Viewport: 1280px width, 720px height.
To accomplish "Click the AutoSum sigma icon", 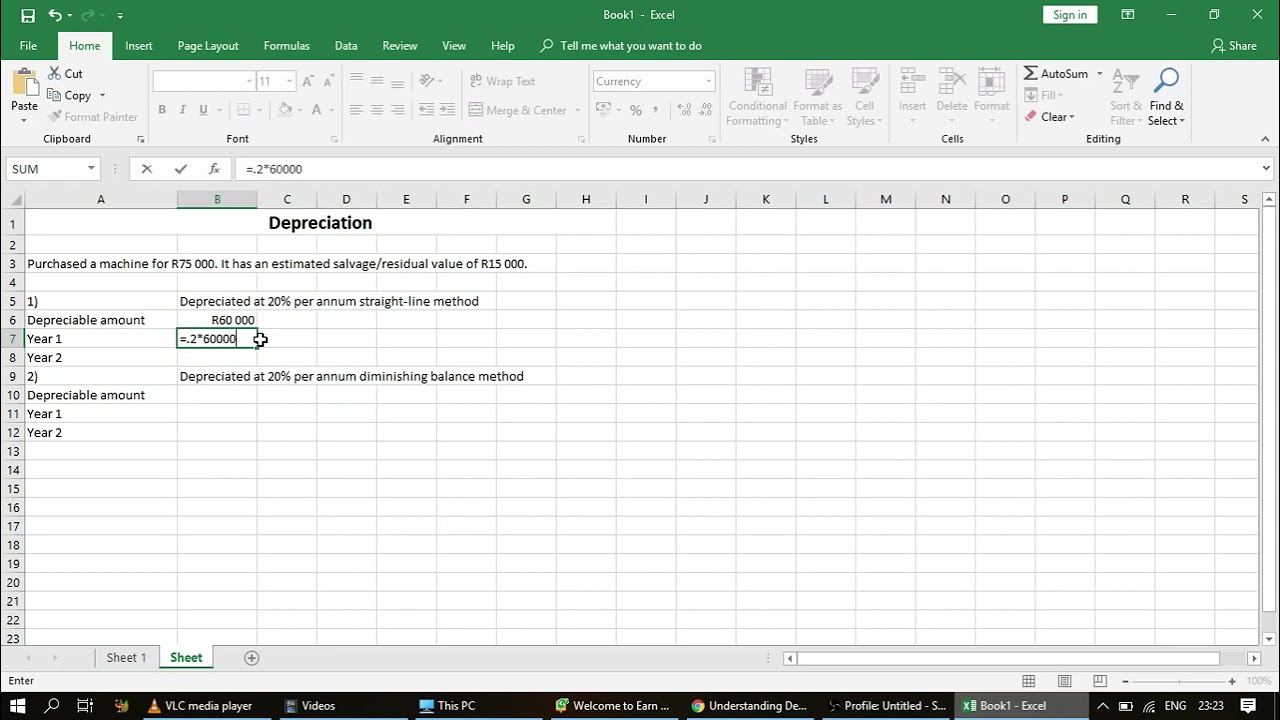I will (x=1031, y=74).
